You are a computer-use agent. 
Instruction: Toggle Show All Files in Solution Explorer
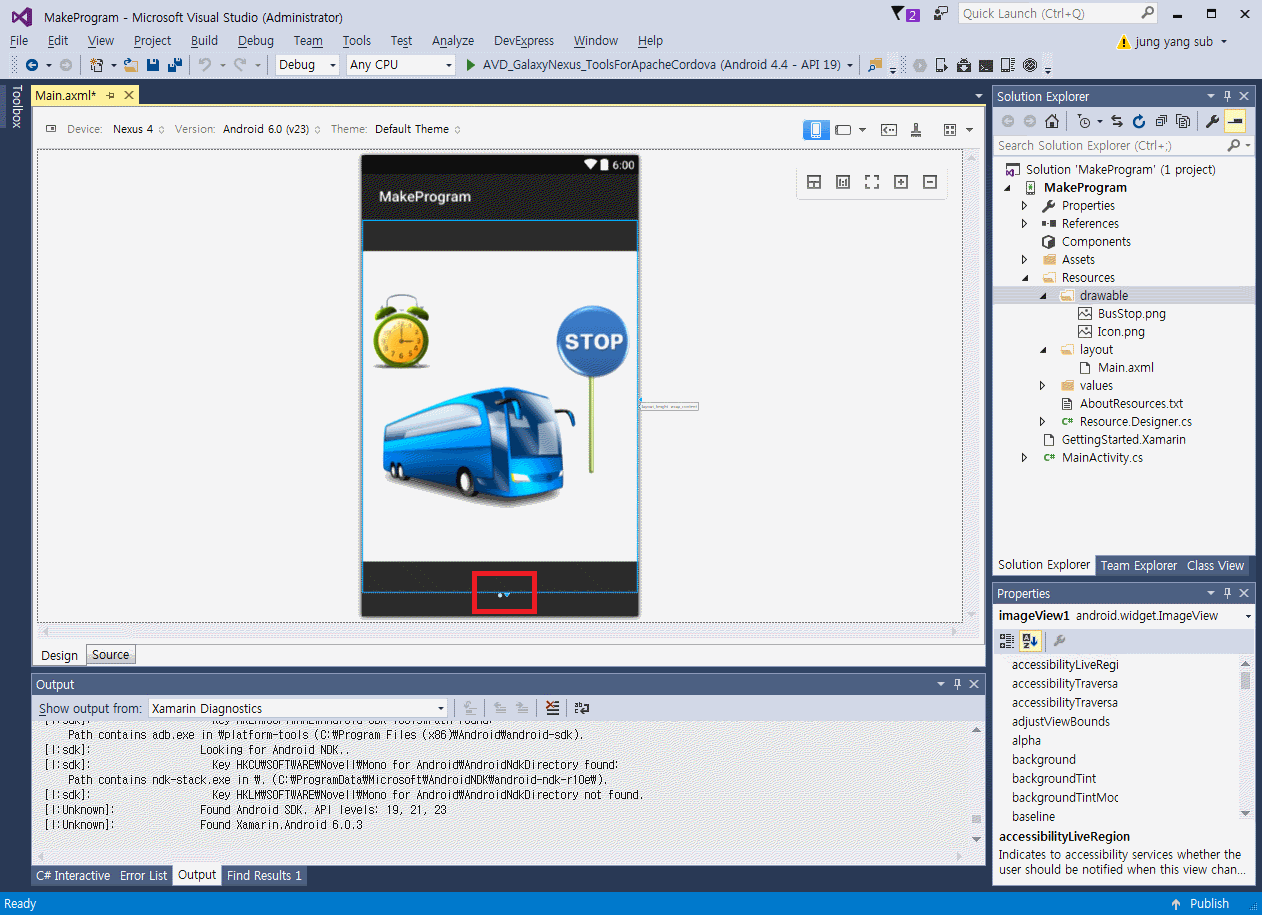pyautogui.click(x=1183, y=121)
